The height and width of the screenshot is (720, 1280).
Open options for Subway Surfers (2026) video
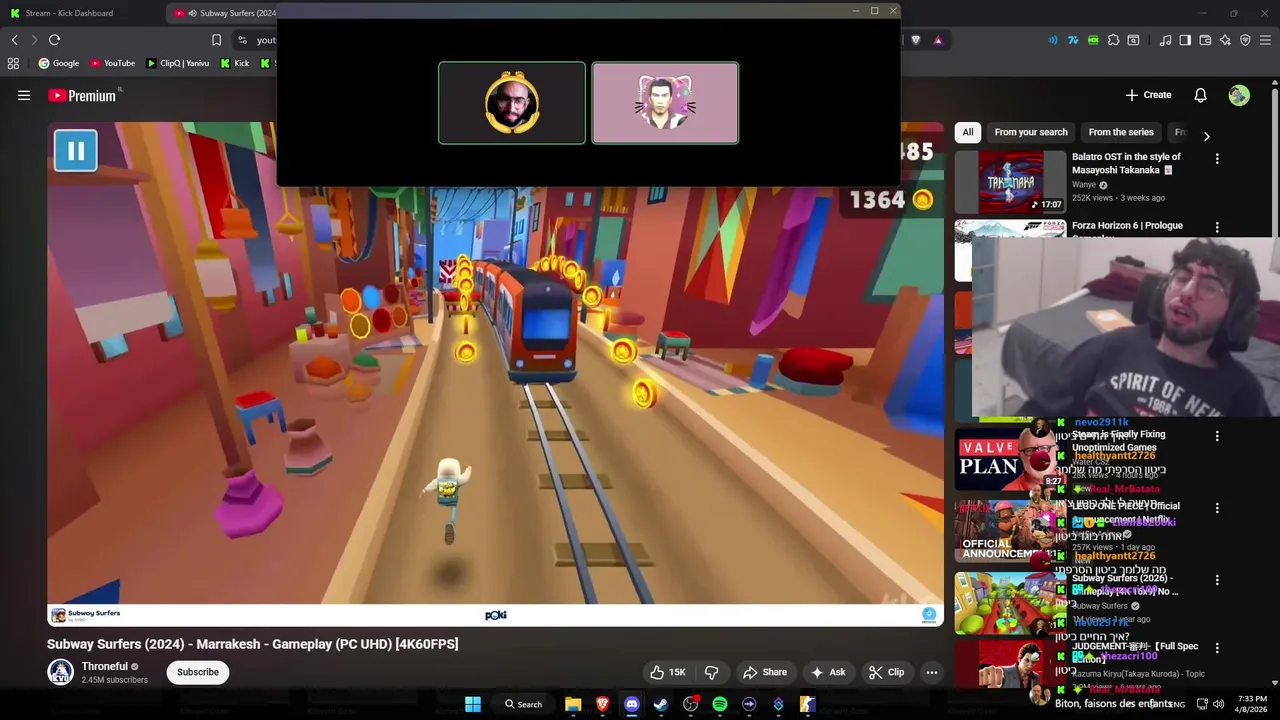1217,580
